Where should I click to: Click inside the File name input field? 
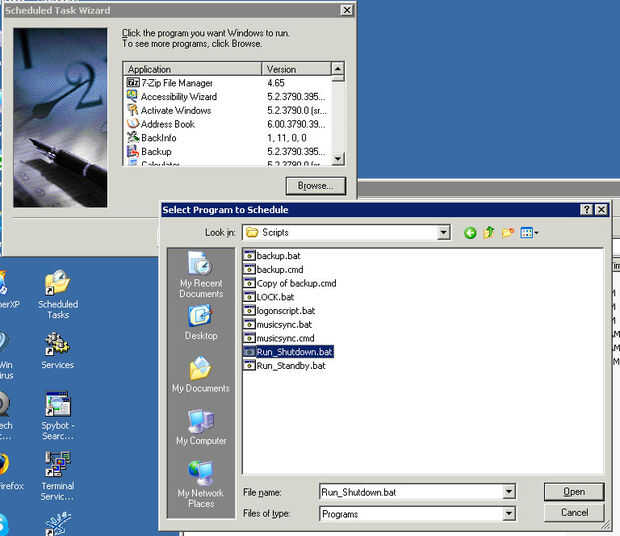411,492
